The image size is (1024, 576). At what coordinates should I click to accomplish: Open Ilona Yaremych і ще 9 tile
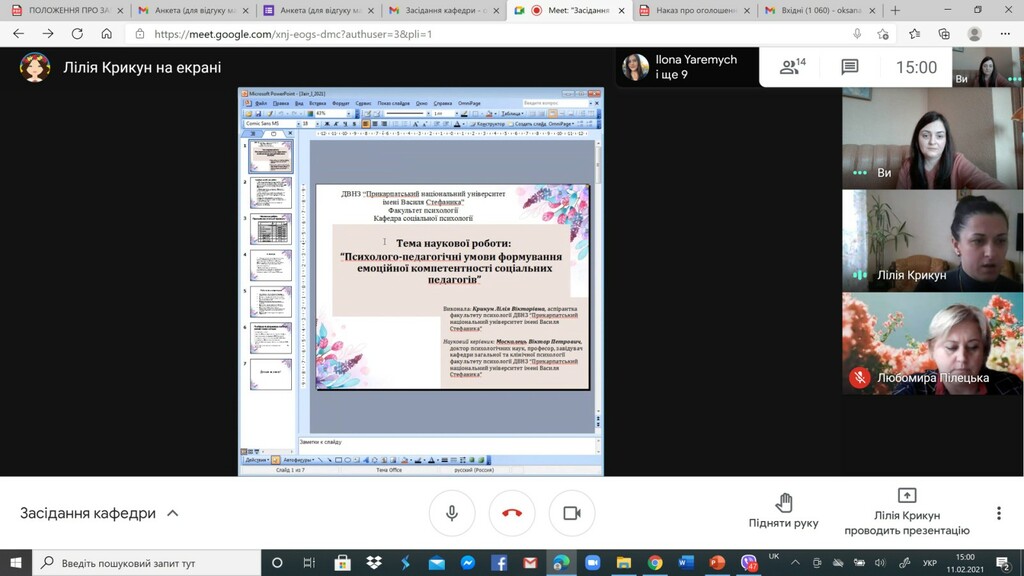682,67
